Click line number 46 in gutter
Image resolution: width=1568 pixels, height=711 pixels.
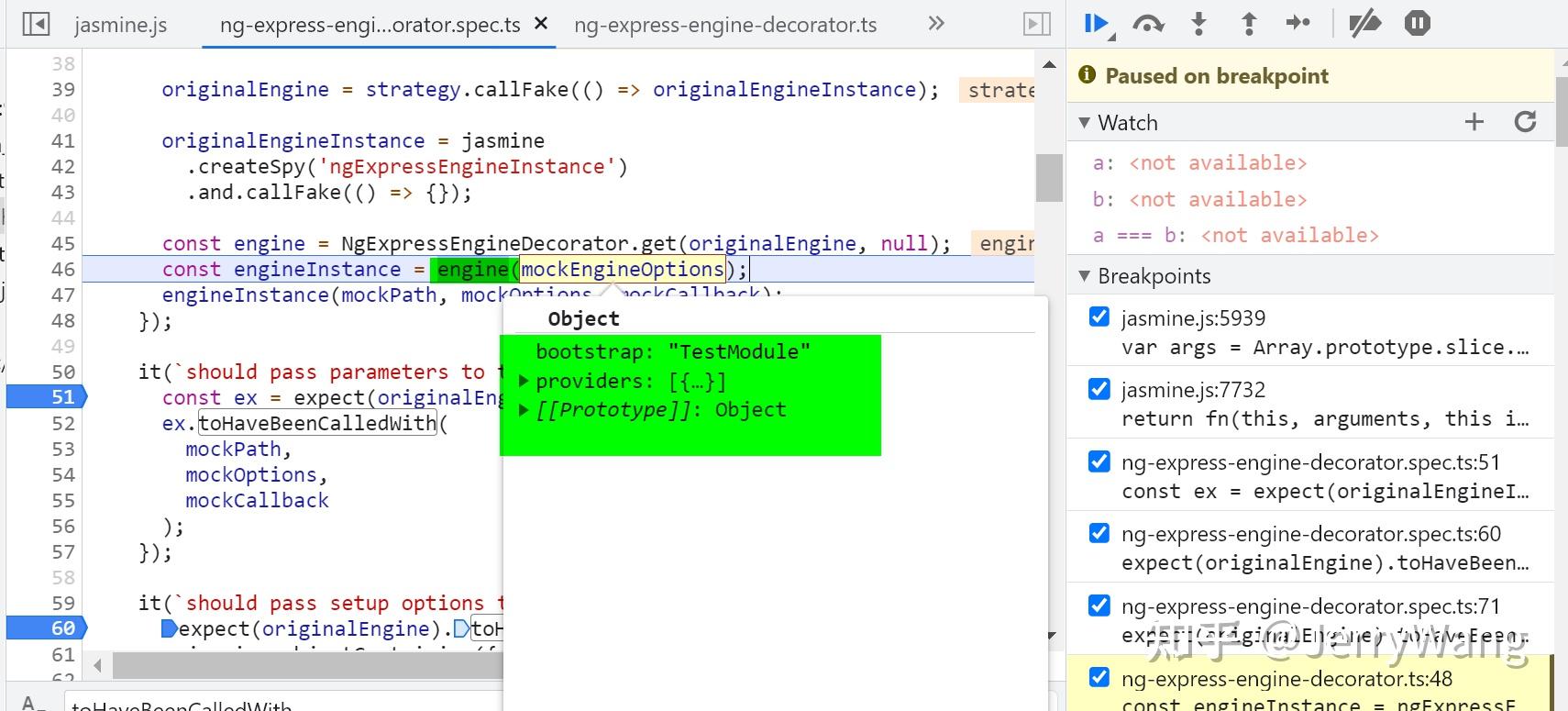(62, 269)
